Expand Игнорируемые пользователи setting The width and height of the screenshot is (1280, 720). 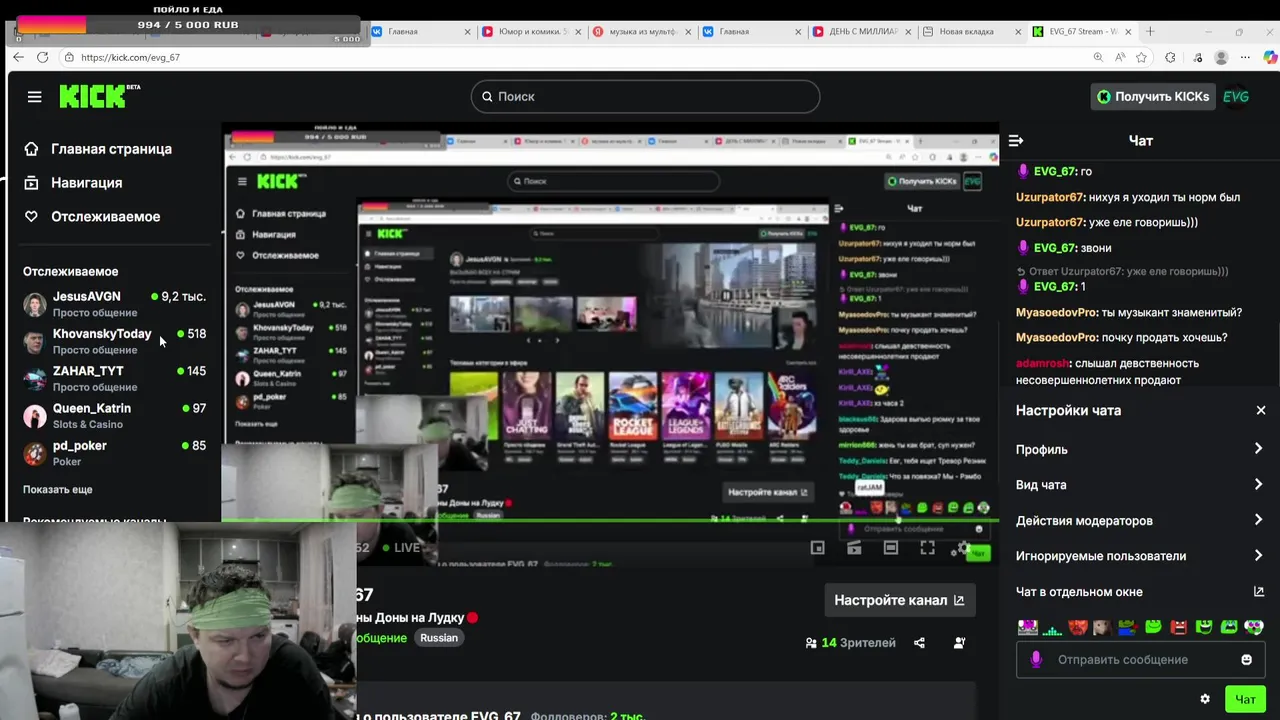coord(1140,556)
